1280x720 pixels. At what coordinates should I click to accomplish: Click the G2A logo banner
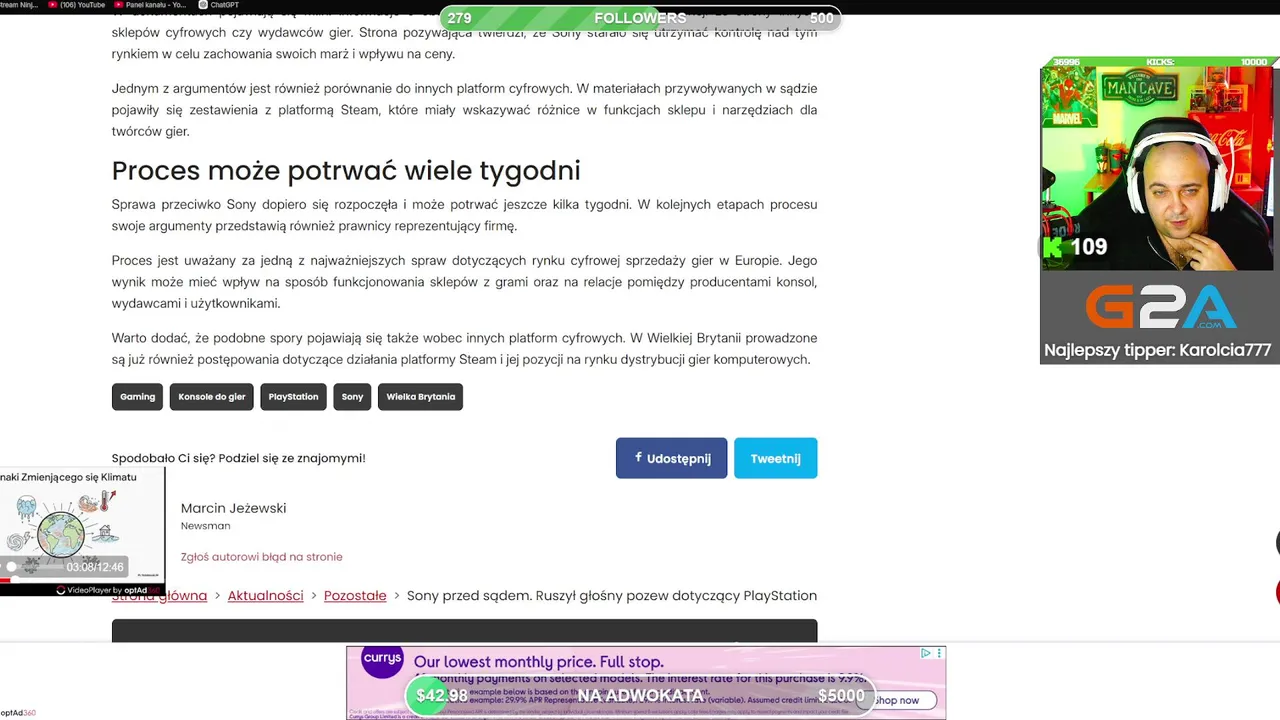point(1160,307)
